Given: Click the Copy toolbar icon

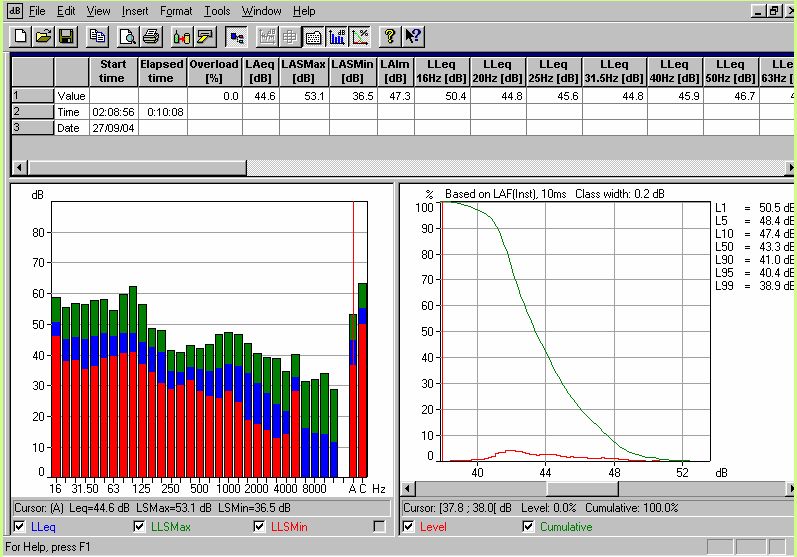Looking at the screenshot, I should (98, 37).
